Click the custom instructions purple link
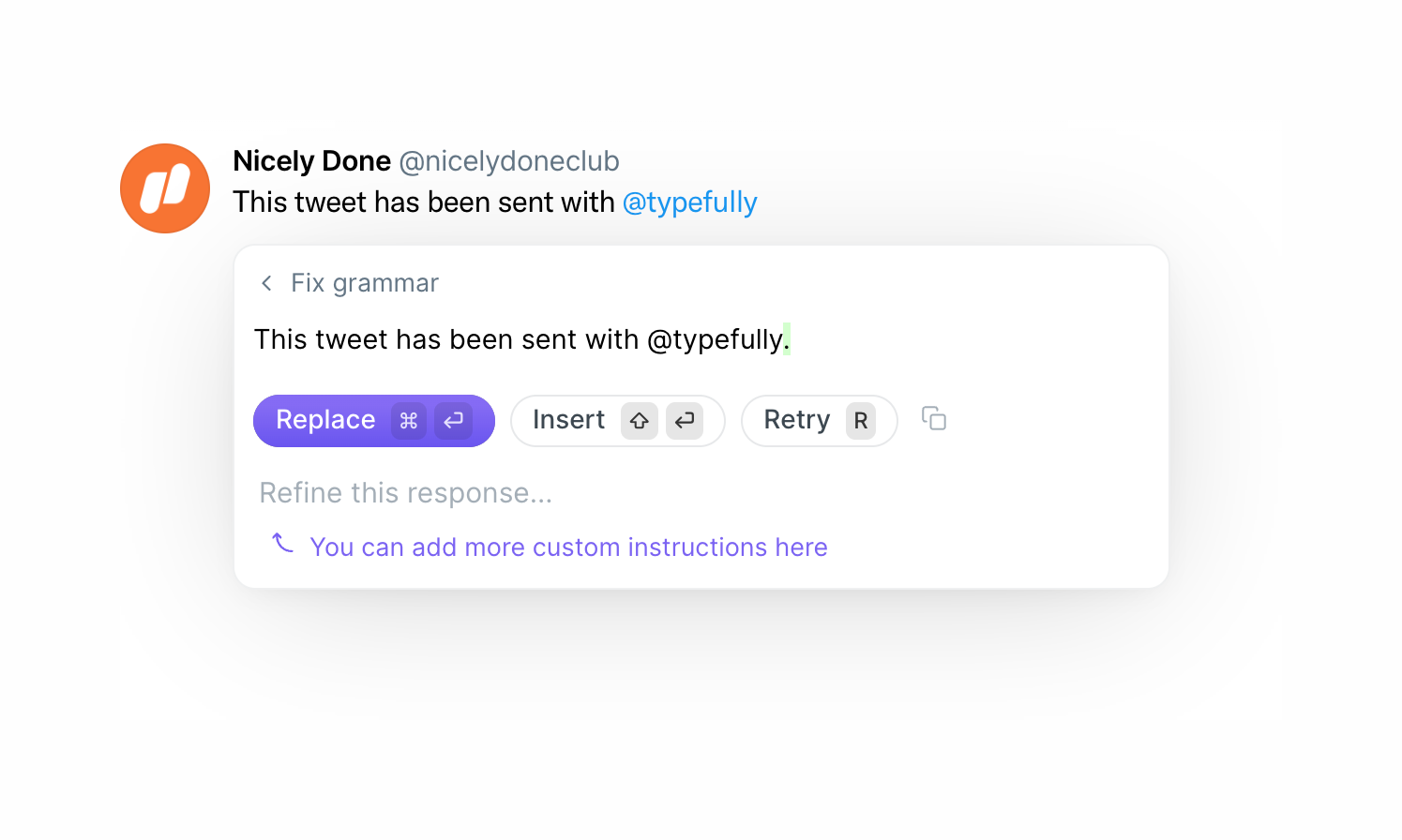 [569, 547]
